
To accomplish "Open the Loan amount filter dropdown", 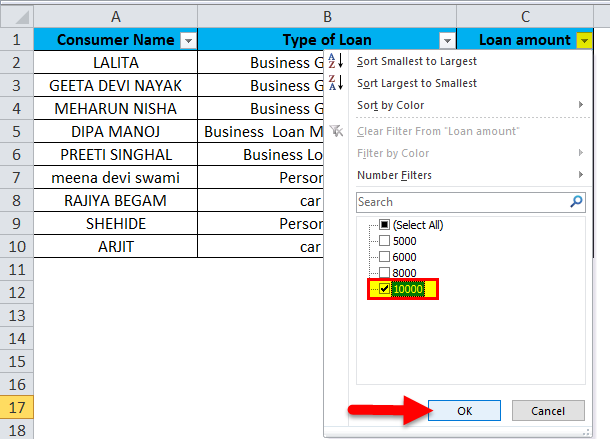I will [x=584, y=40].
